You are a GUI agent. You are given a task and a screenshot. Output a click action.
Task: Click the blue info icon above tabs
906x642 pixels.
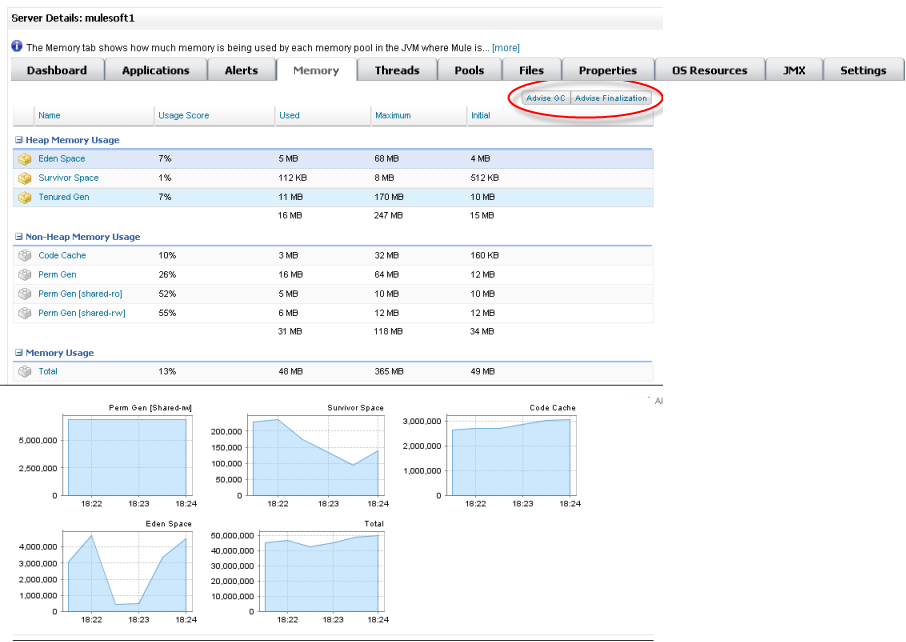17,47
